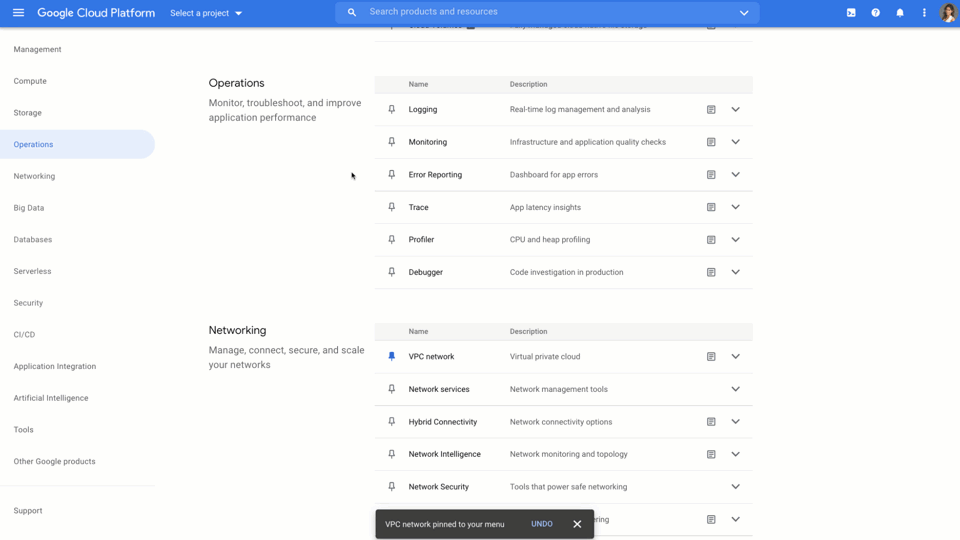The height and width of the screenshot is (540, 960).
Task: Open documentation icon for Trace
Action: click(711, 207)
